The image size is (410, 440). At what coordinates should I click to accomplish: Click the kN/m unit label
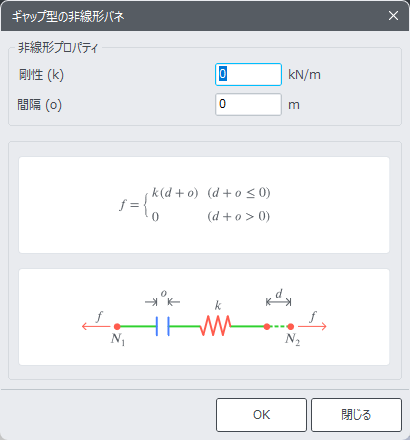(304, 75)
